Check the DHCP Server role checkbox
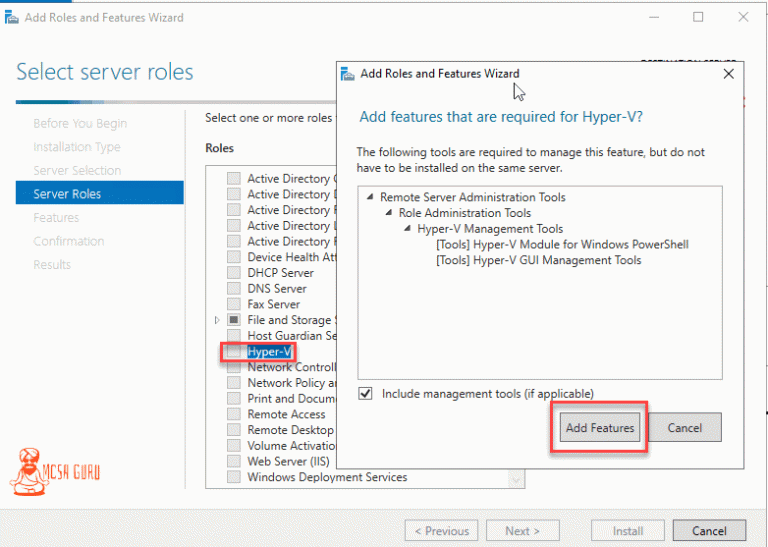768x547 pixels. pyautogui.click(x=234, y=272)
